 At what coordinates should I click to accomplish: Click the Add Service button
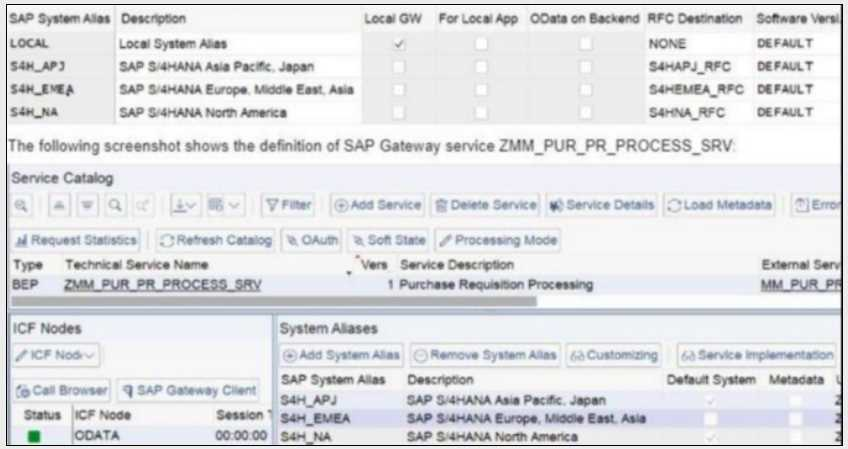coord(377,205)
